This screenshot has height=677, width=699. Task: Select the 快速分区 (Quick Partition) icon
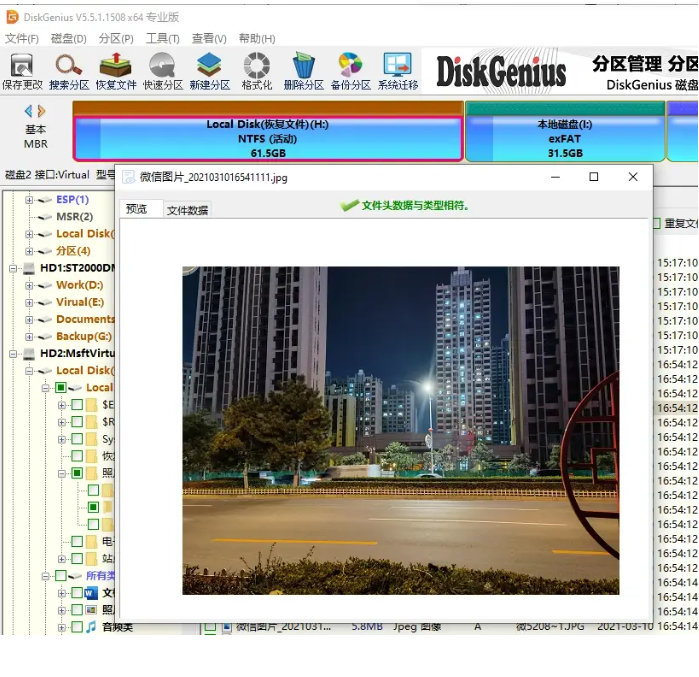(x=163, y=70)
